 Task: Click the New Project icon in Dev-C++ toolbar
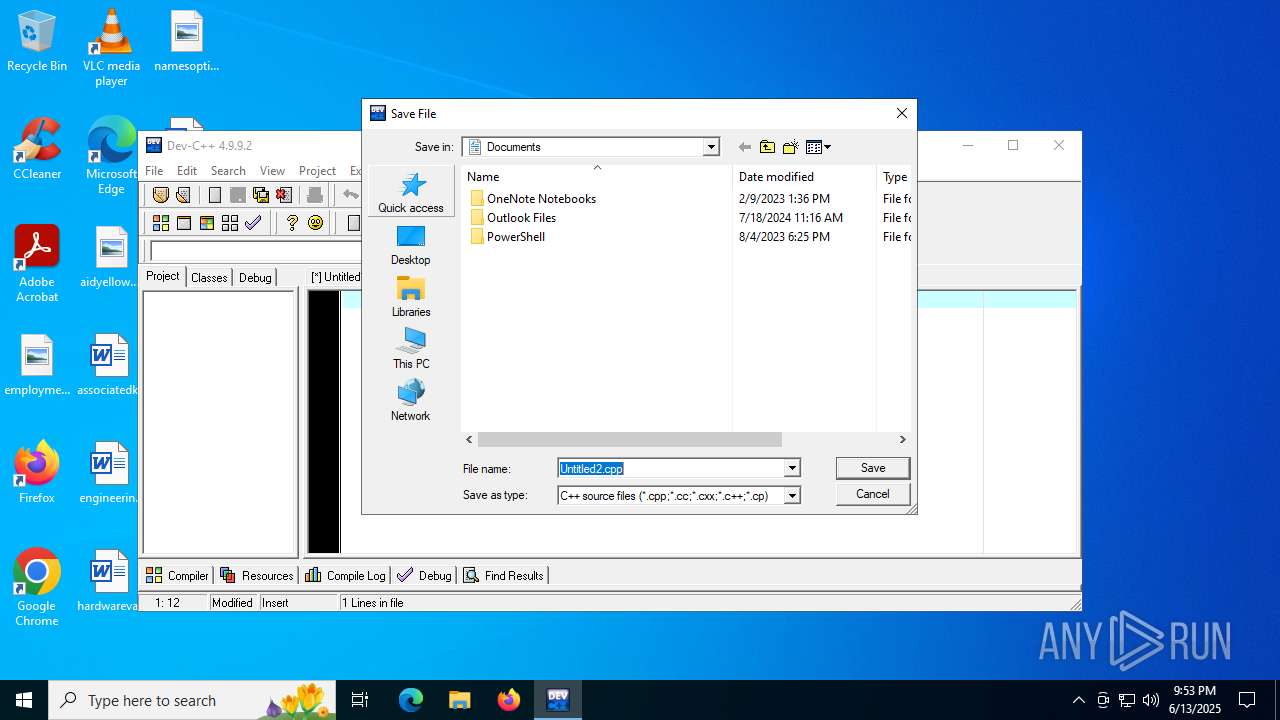tap(160, 195)
